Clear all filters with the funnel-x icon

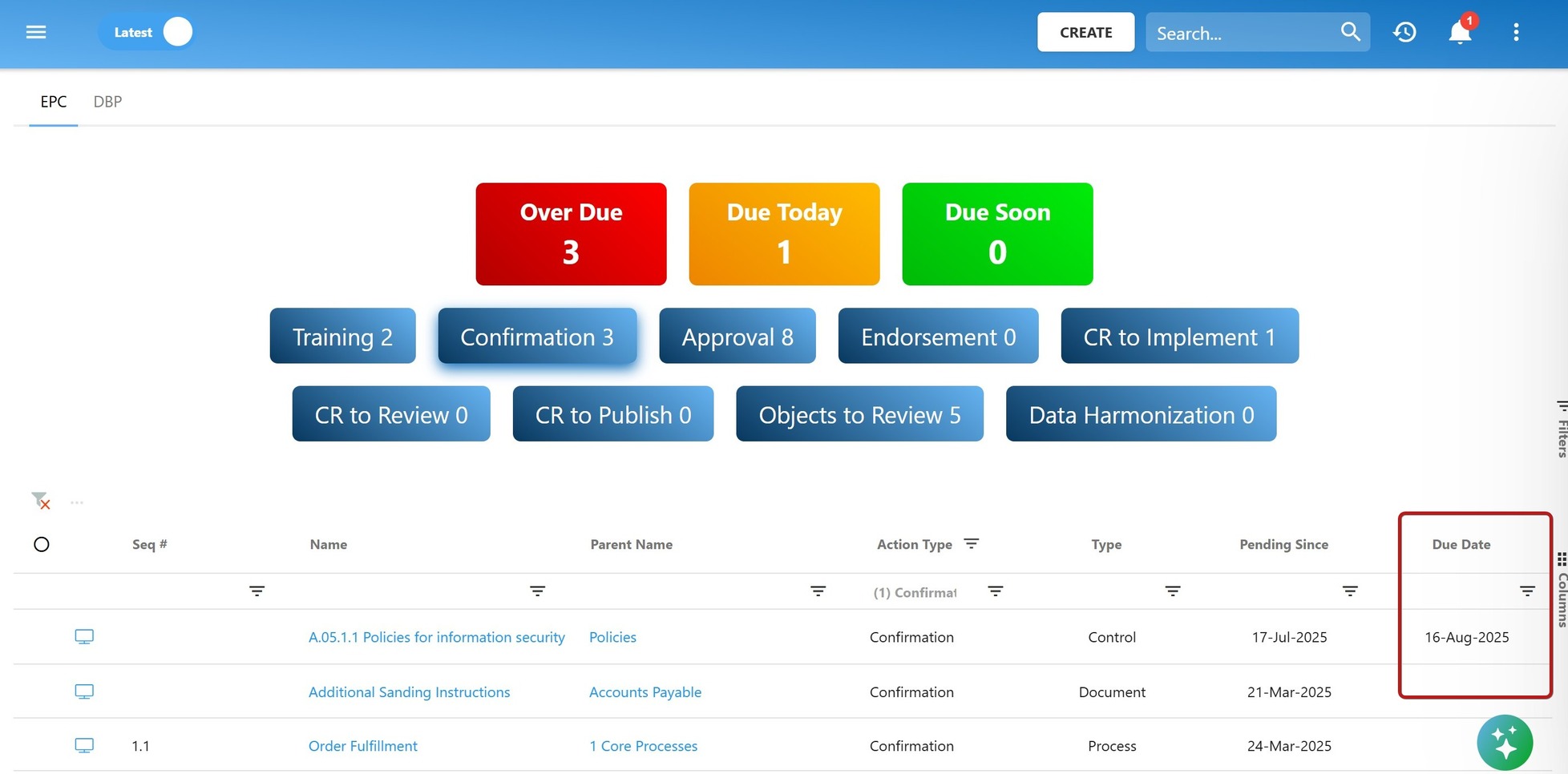pyautogui.click(x=40, y=502)
